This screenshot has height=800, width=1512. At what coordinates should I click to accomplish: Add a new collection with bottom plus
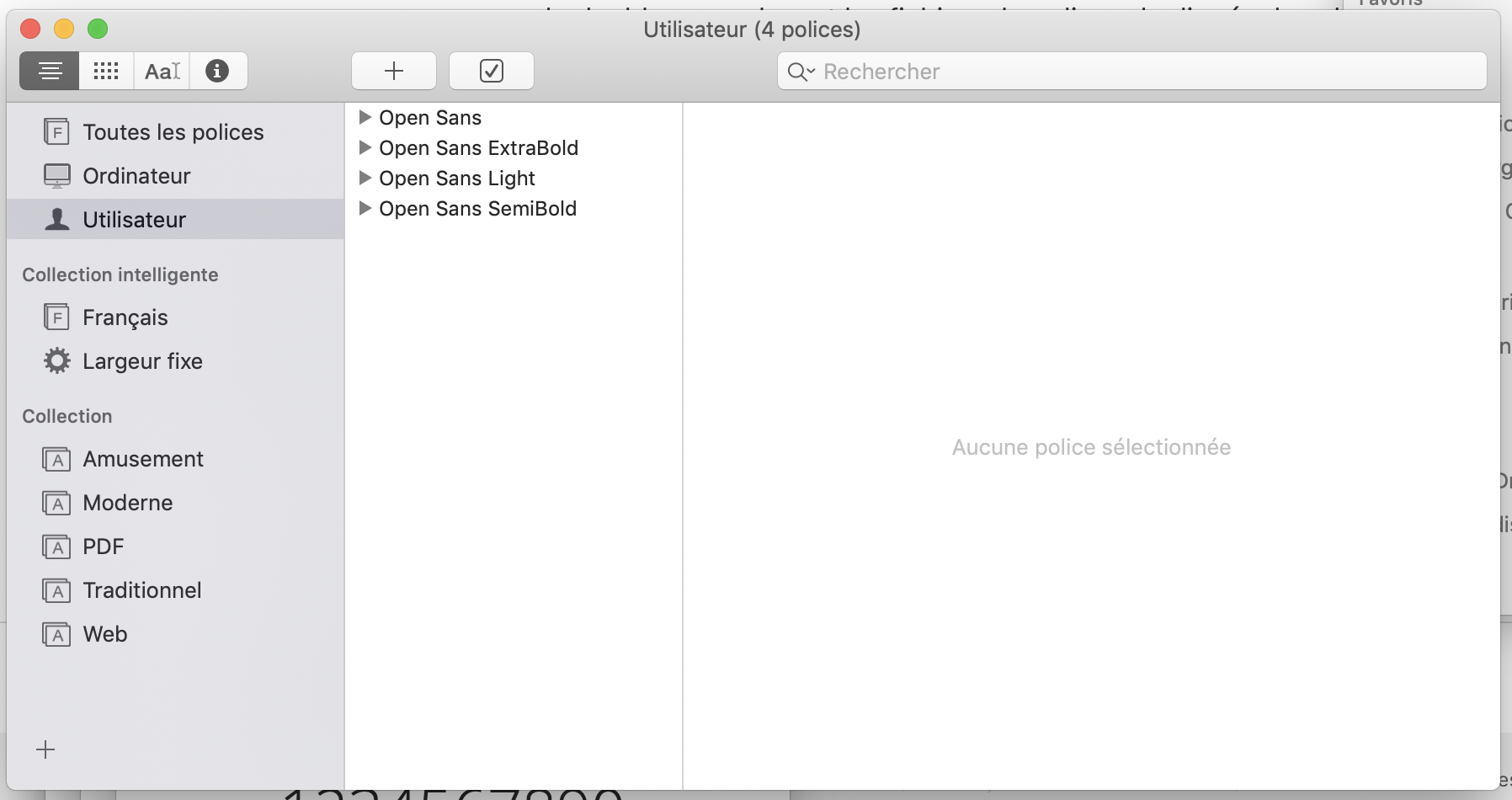tap(45, 749)
